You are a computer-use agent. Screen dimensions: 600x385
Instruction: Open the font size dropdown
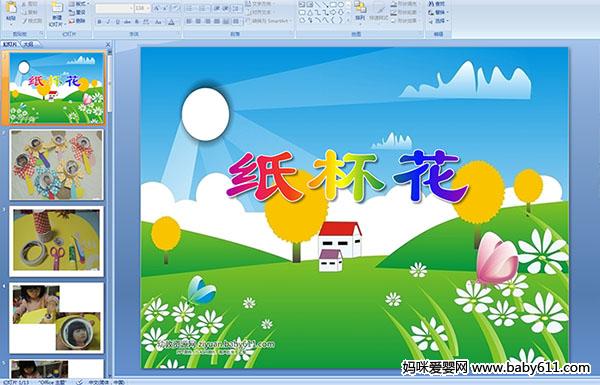point(148,8)
